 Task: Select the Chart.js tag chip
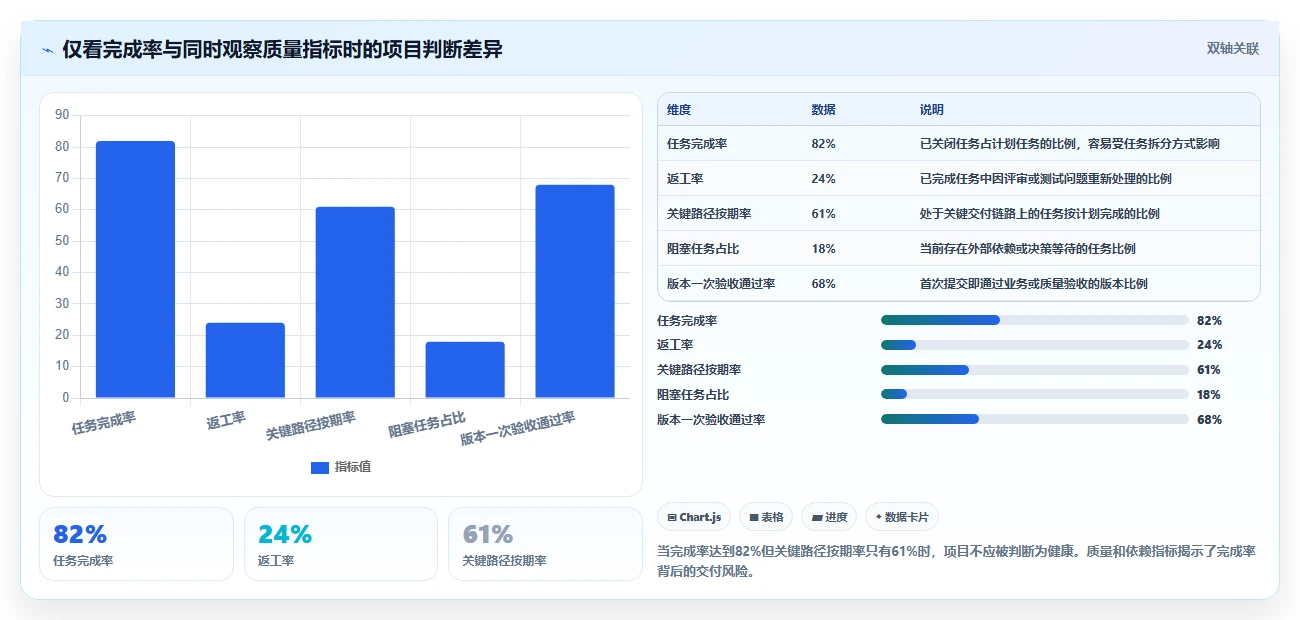[694, 517]
